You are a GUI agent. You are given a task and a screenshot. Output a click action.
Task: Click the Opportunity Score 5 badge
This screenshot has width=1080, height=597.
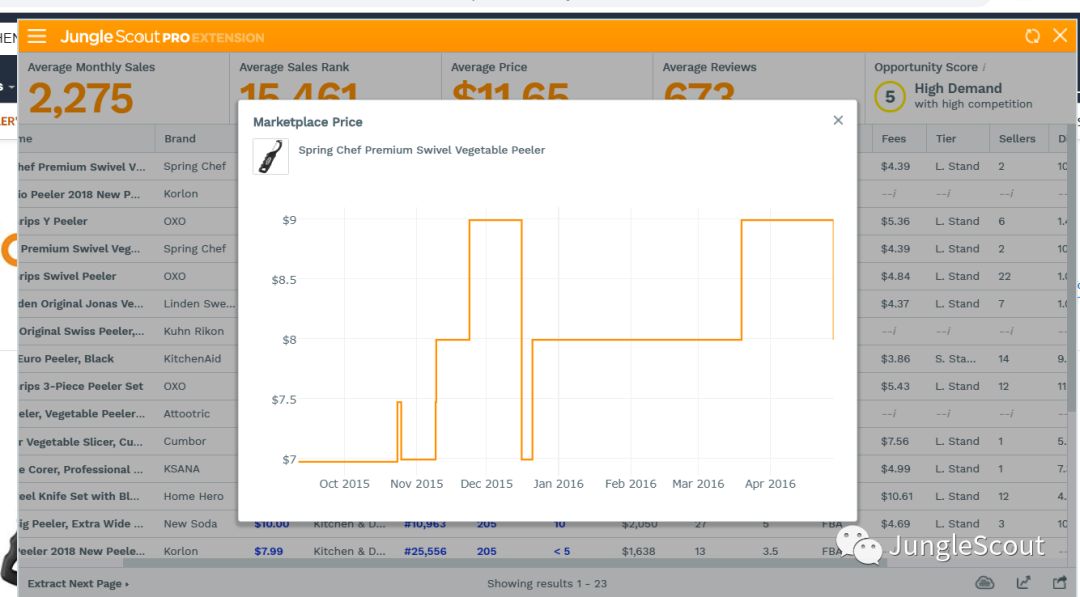pos(889,96)
